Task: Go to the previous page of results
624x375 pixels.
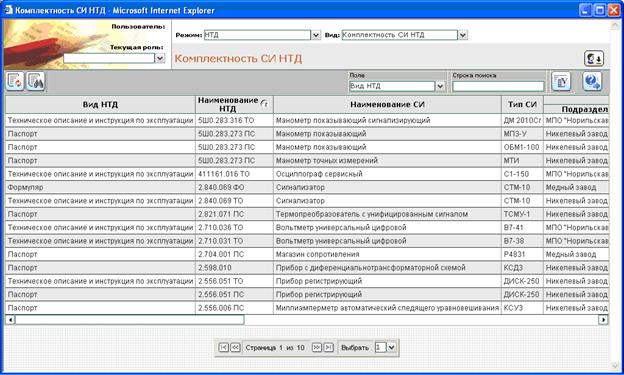Action: coord(236,348)
